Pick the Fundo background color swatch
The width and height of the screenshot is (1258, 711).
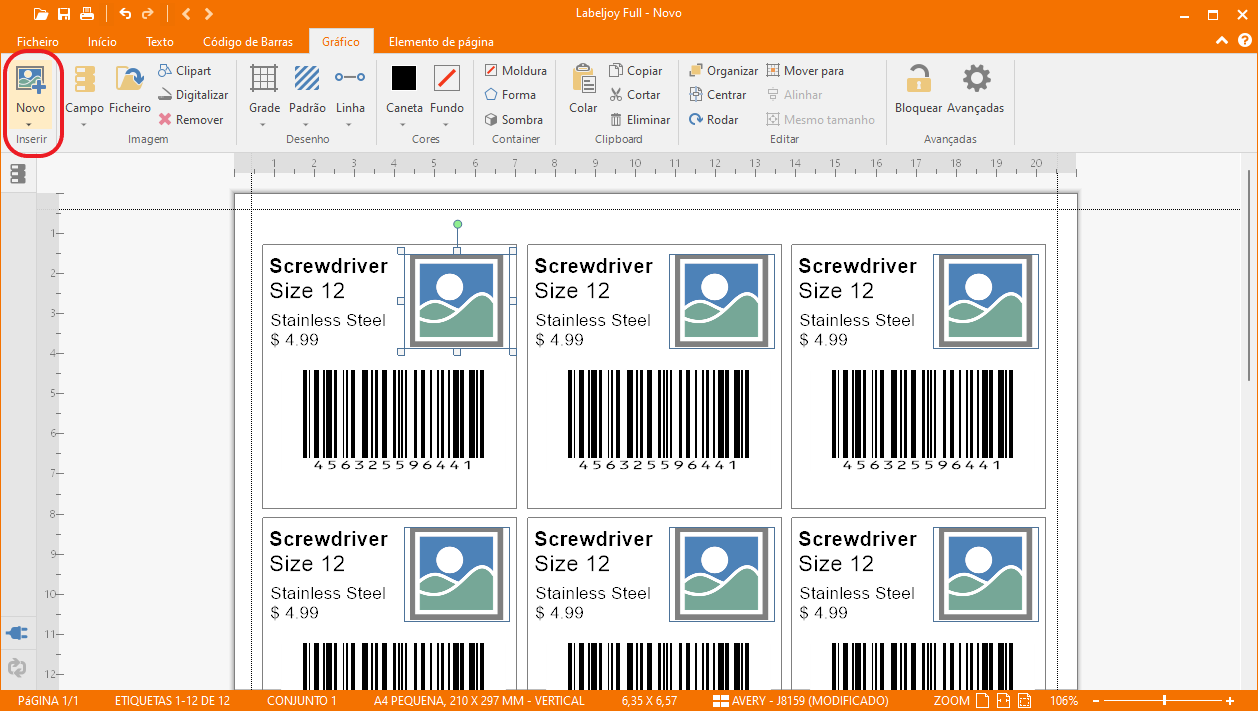[447, 78]
